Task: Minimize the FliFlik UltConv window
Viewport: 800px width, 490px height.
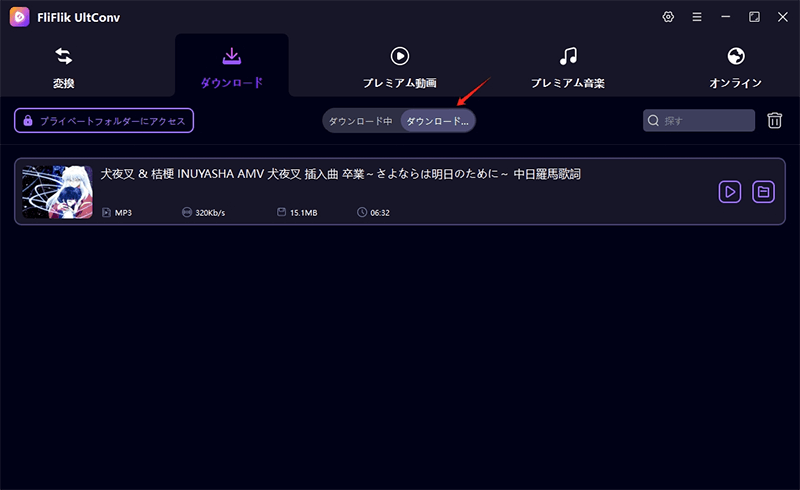Action: click(726, 17)
